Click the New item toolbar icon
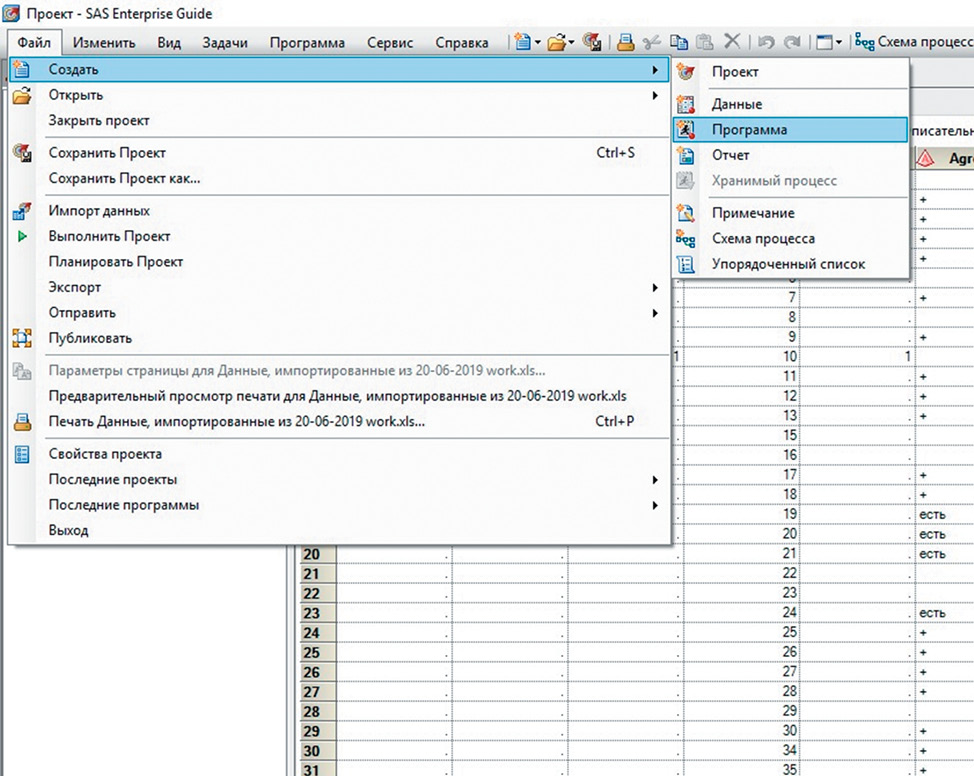974x776 pixels. (x=522, y=42)
